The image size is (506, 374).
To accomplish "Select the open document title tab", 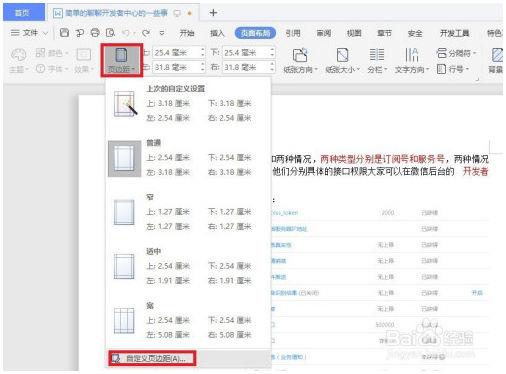I will point(123,13).
